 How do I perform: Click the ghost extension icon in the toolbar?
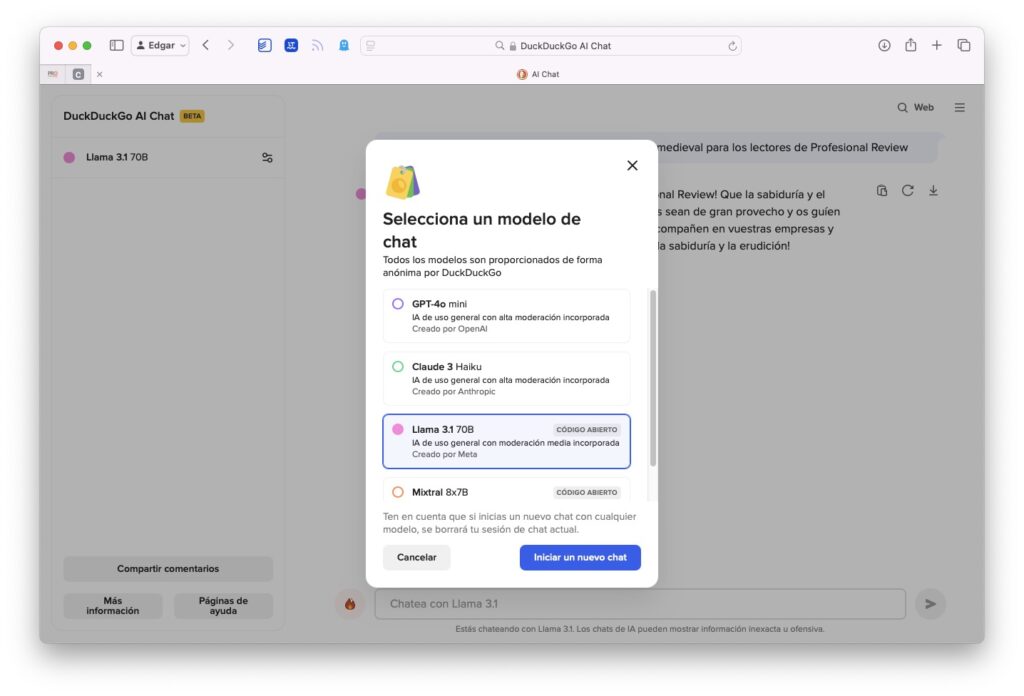(x=344, y=45)
